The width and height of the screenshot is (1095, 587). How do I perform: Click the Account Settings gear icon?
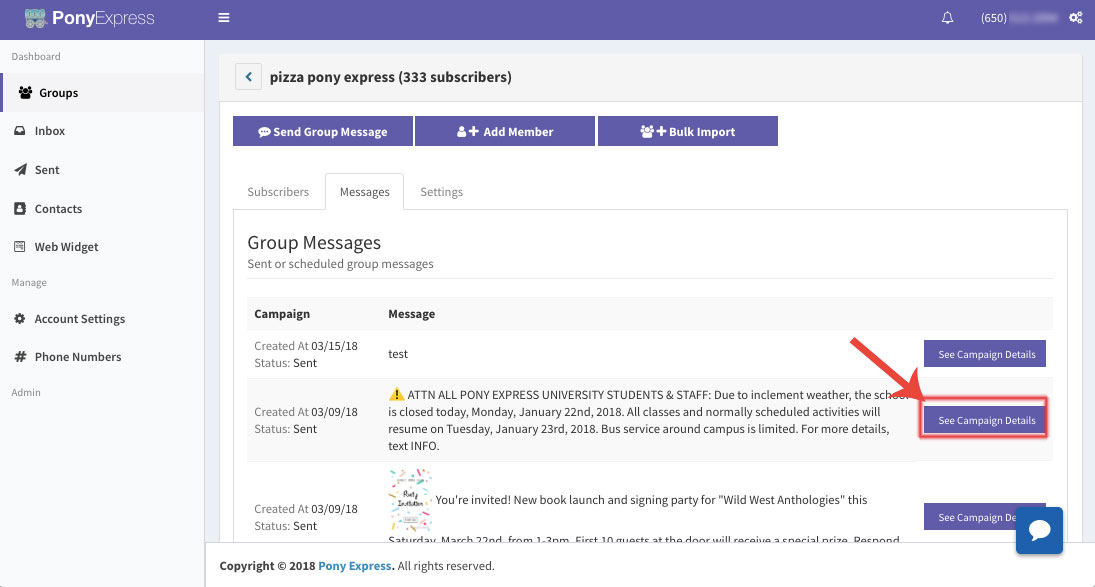[20, 318]
